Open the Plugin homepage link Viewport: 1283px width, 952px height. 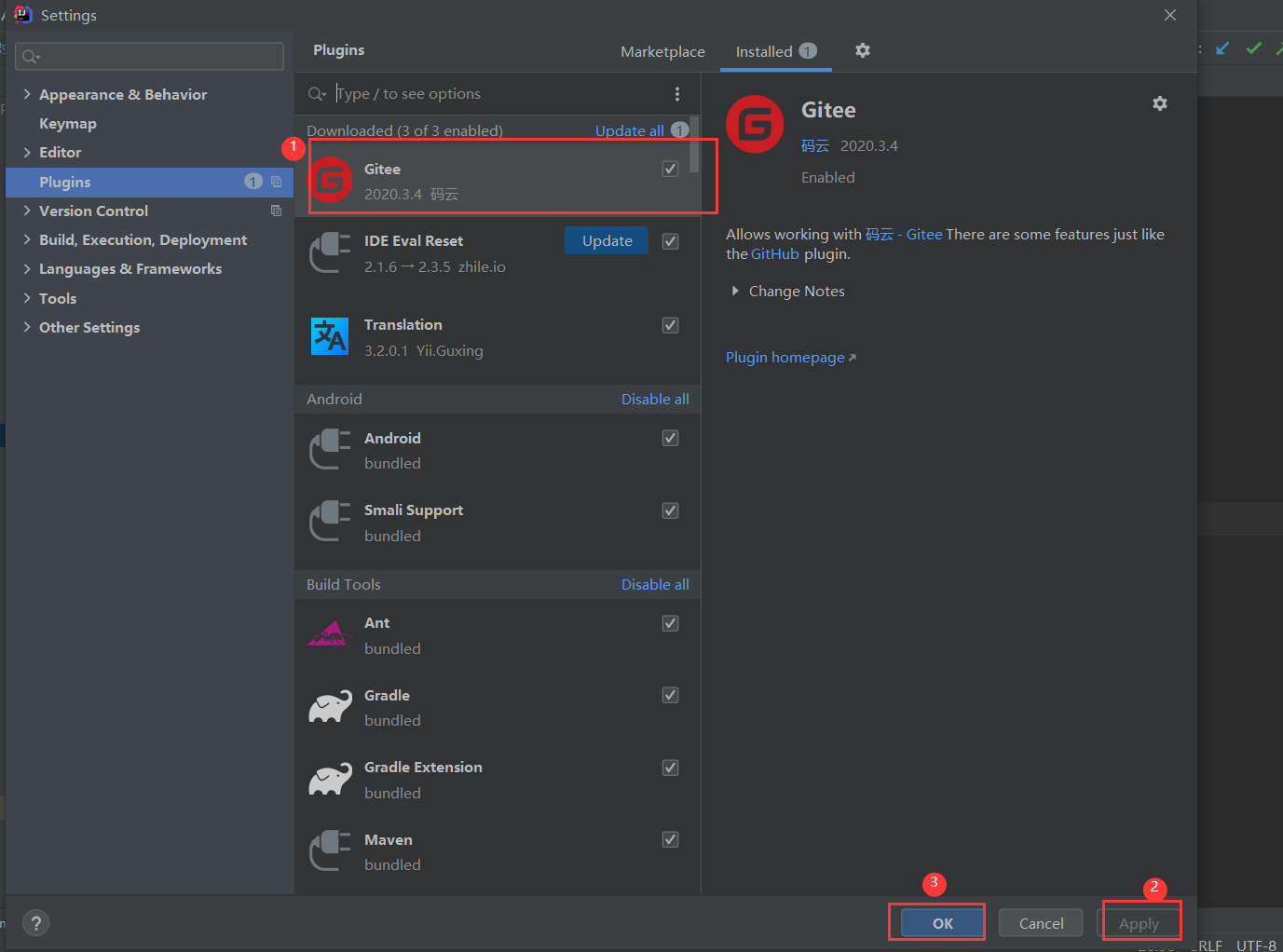click(790, 357)
